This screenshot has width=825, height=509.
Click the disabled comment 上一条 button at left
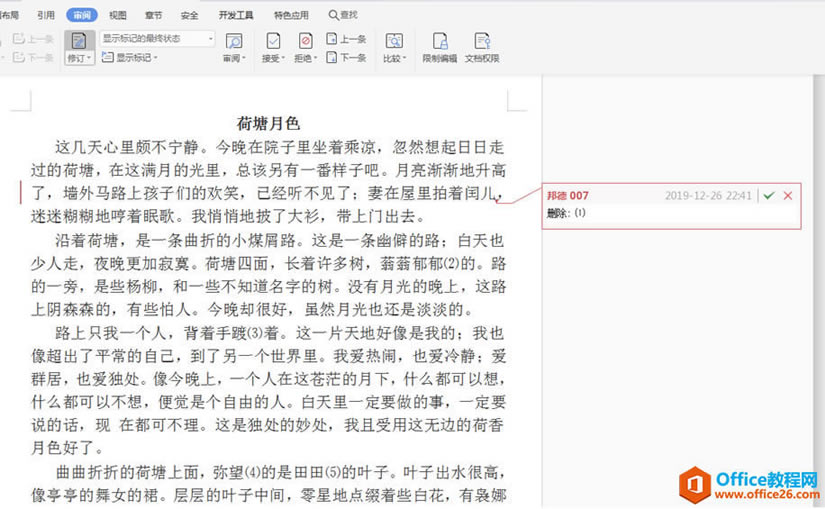33,39
